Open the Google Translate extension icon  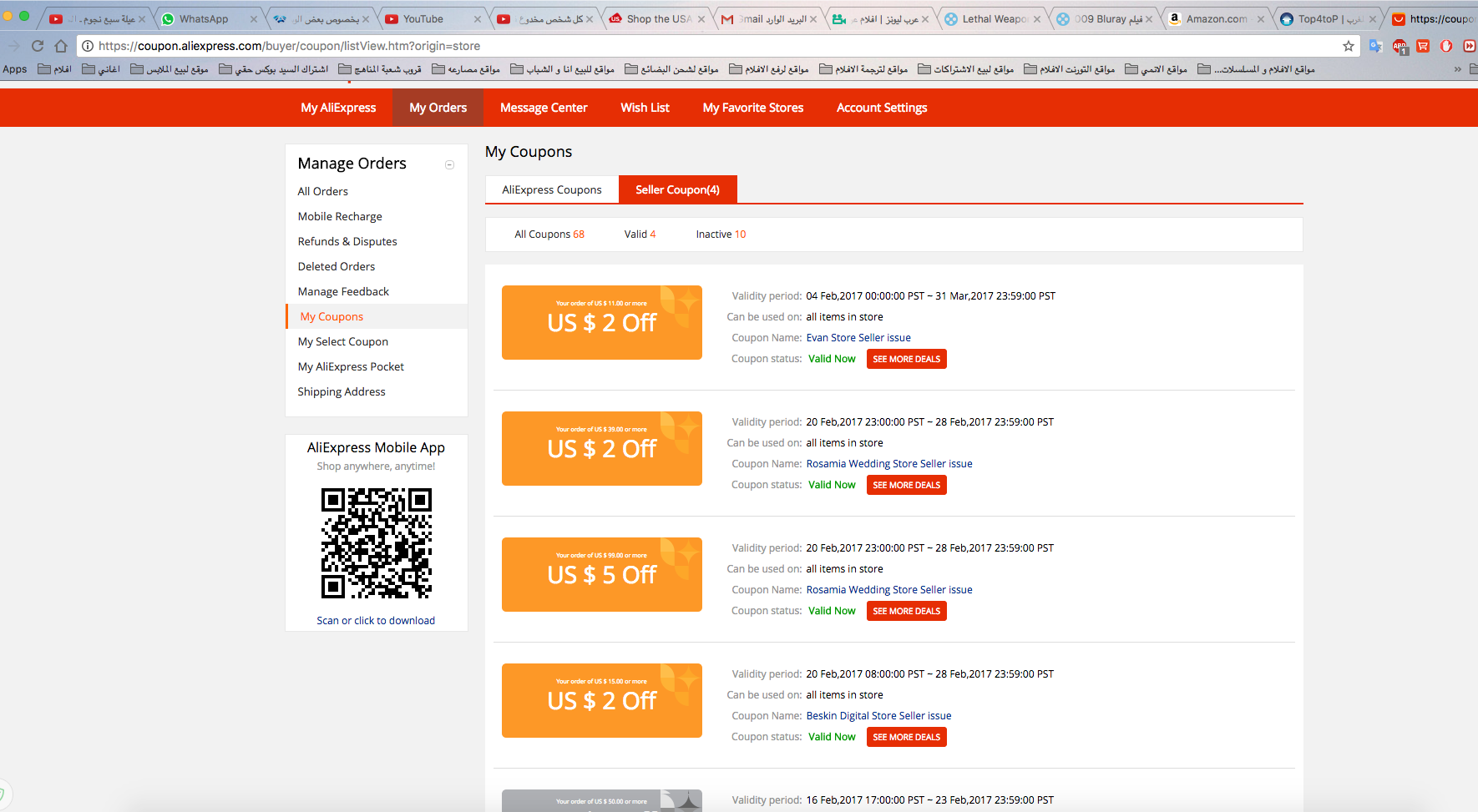[1375, 46]
